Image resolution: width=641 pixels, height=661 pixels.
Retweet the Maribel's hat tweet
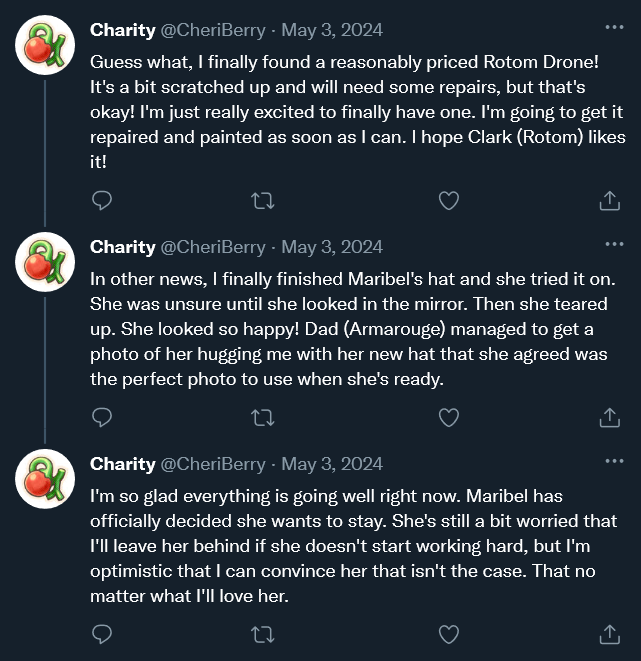(x=263, y=417)
